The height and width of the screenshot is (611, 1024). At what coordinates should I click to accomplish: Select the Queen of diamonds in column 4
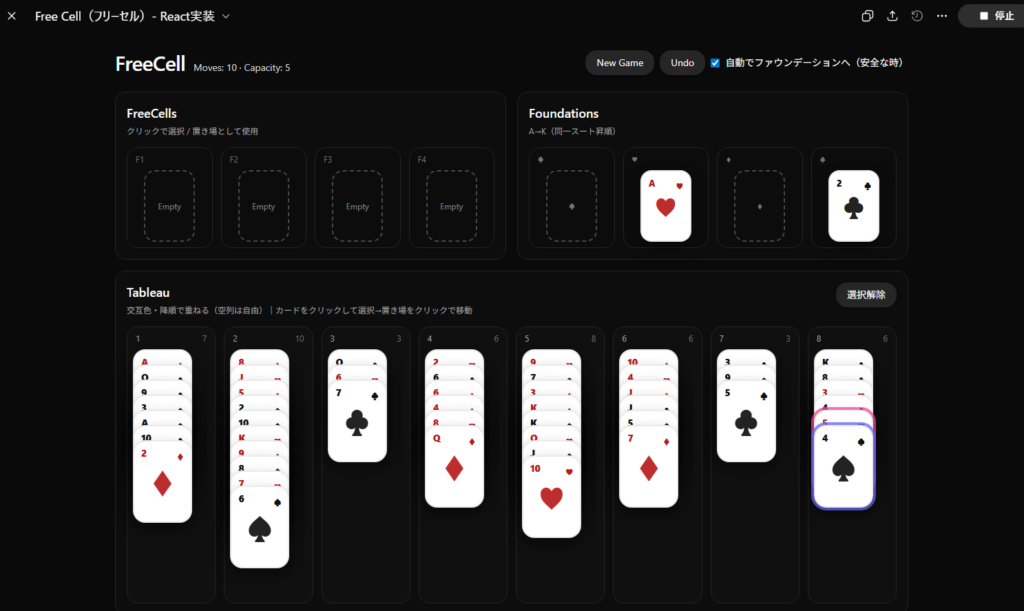(x=455, y=467)
